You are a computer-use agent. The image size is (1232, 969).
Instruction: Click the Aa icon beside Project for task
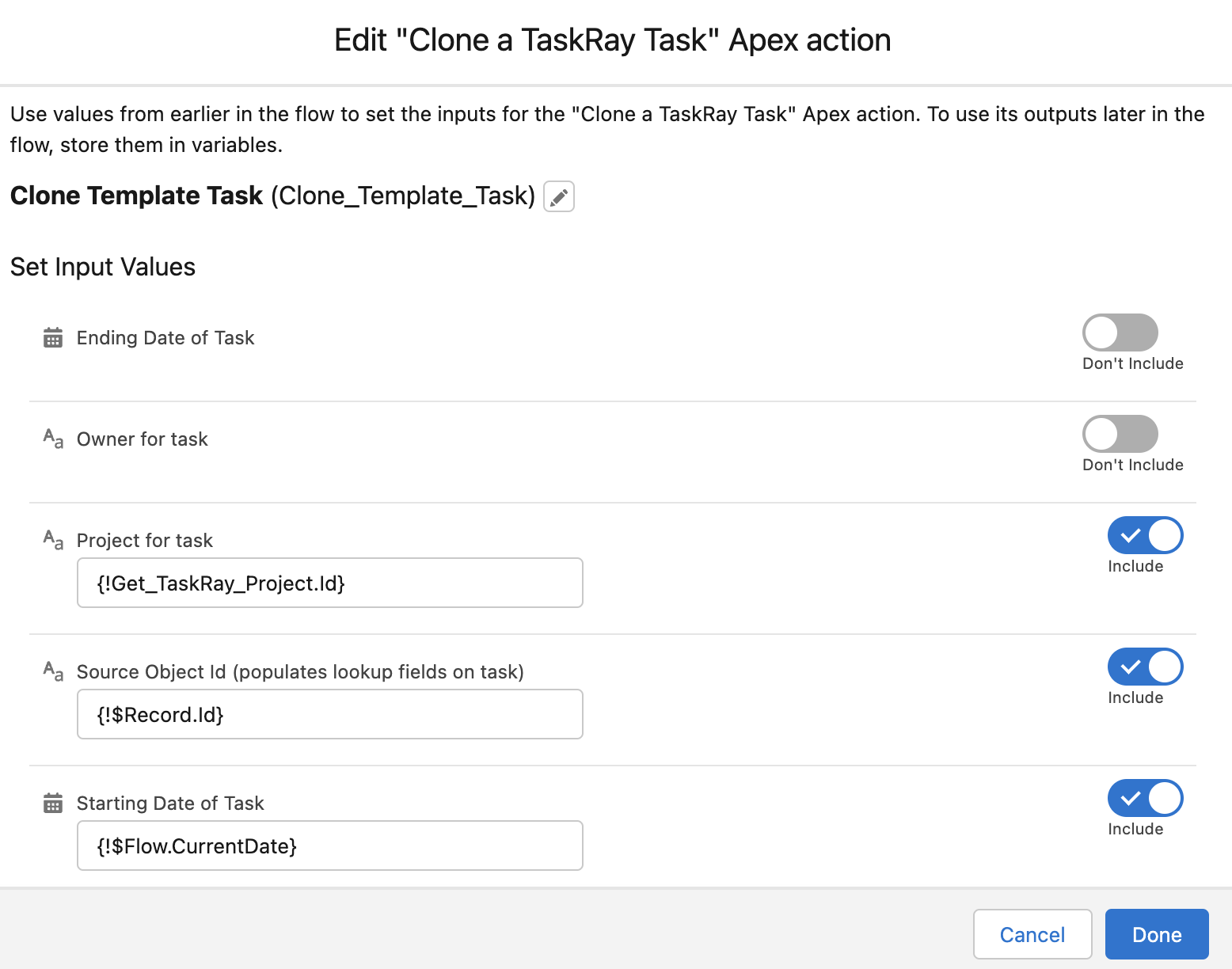(52, 541)
